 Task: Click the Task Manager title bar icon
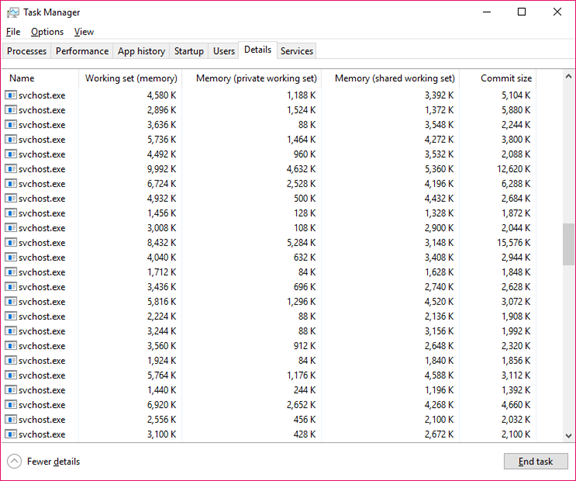[x=13, y=12]
